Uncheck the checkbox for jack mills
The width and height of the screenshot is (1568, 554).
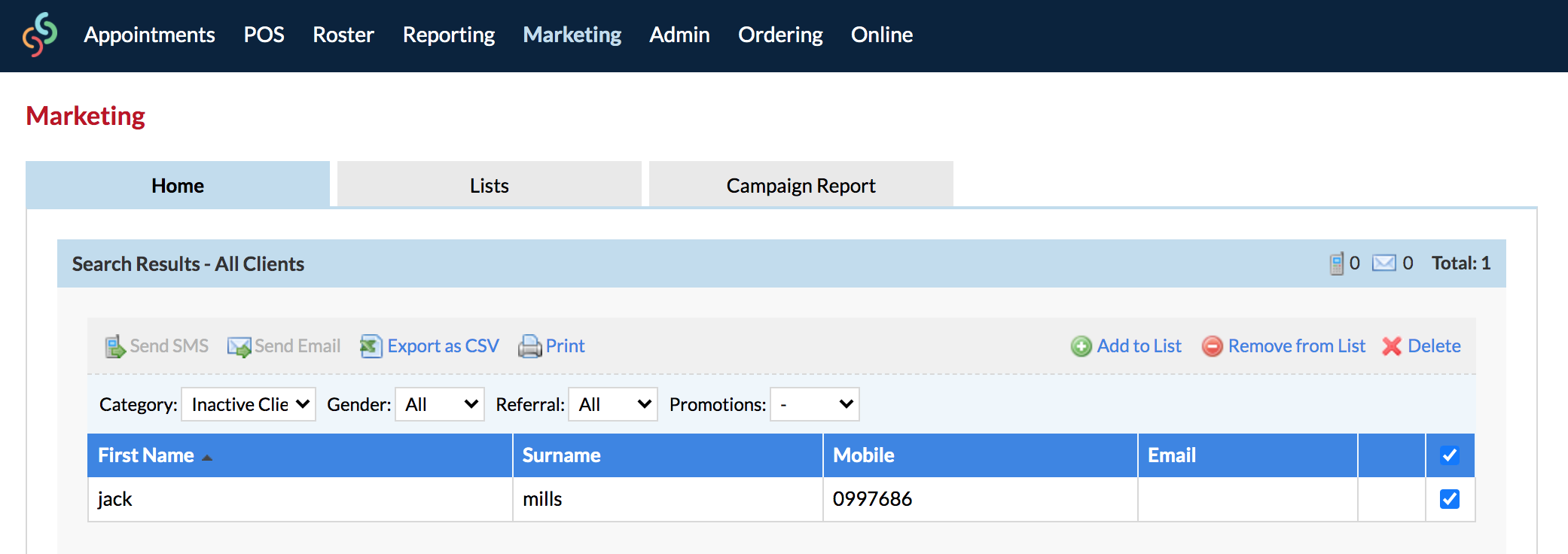coord(1450,499)
